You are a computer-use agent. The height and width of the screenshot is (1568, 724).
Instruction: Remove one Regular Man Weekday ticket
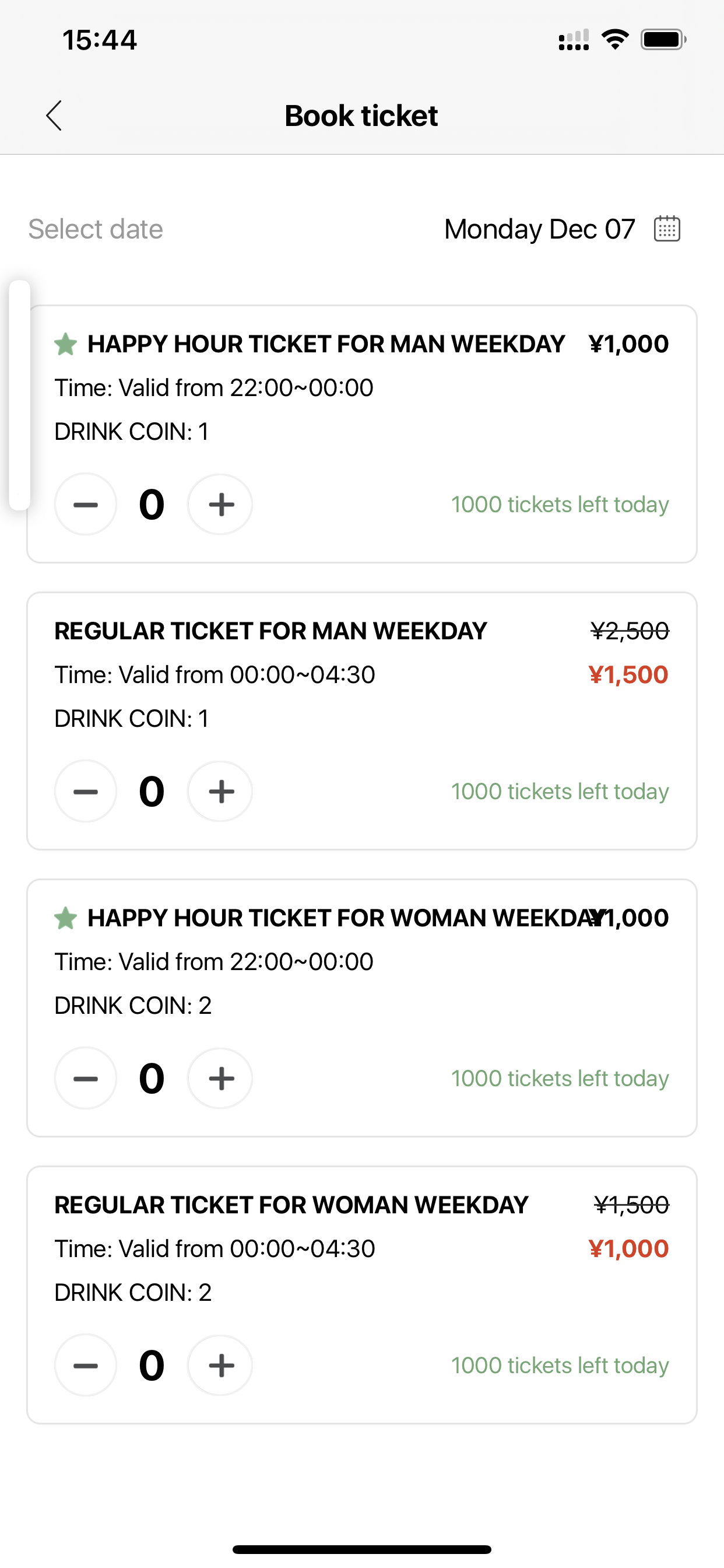pos(85,792)
